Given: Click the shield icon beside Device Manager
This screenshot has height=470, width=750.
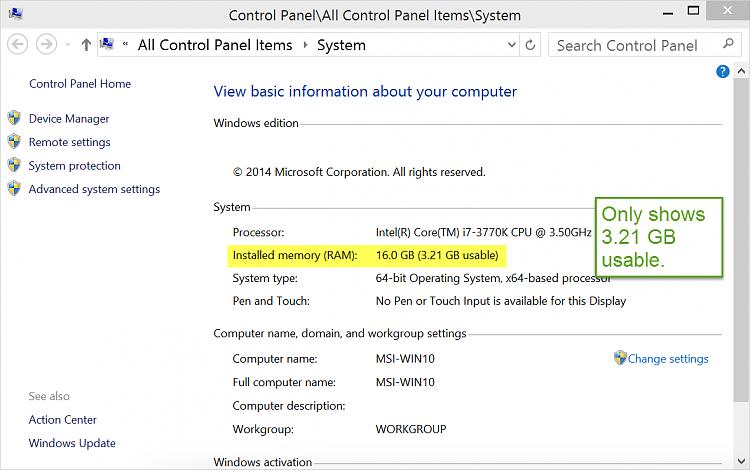Looking at the screenshot, I should [14, 118].
